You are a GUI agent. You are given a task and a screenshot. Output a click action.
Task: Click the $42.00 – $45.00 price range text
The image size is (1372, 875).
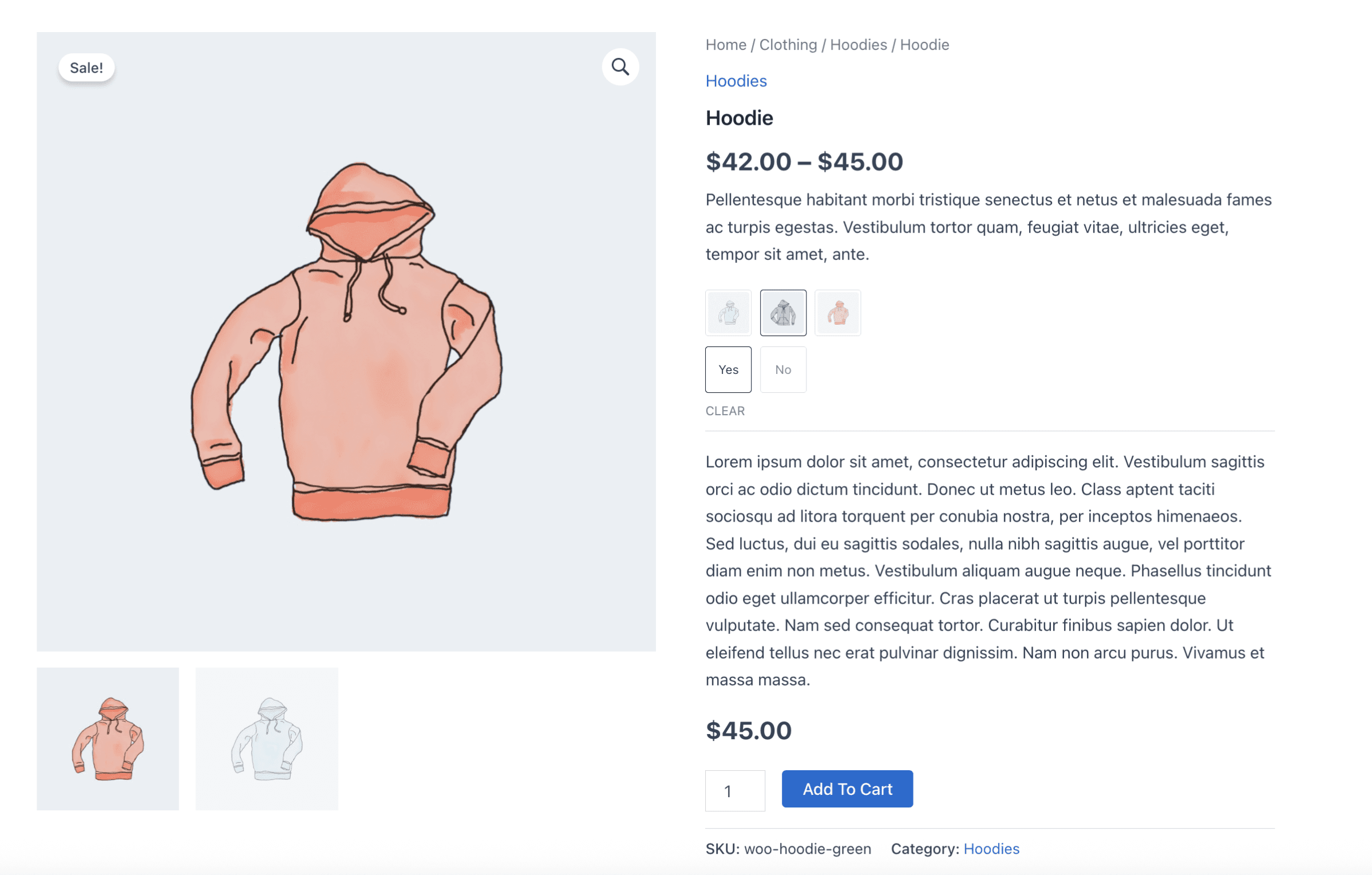tap(804, 162)
